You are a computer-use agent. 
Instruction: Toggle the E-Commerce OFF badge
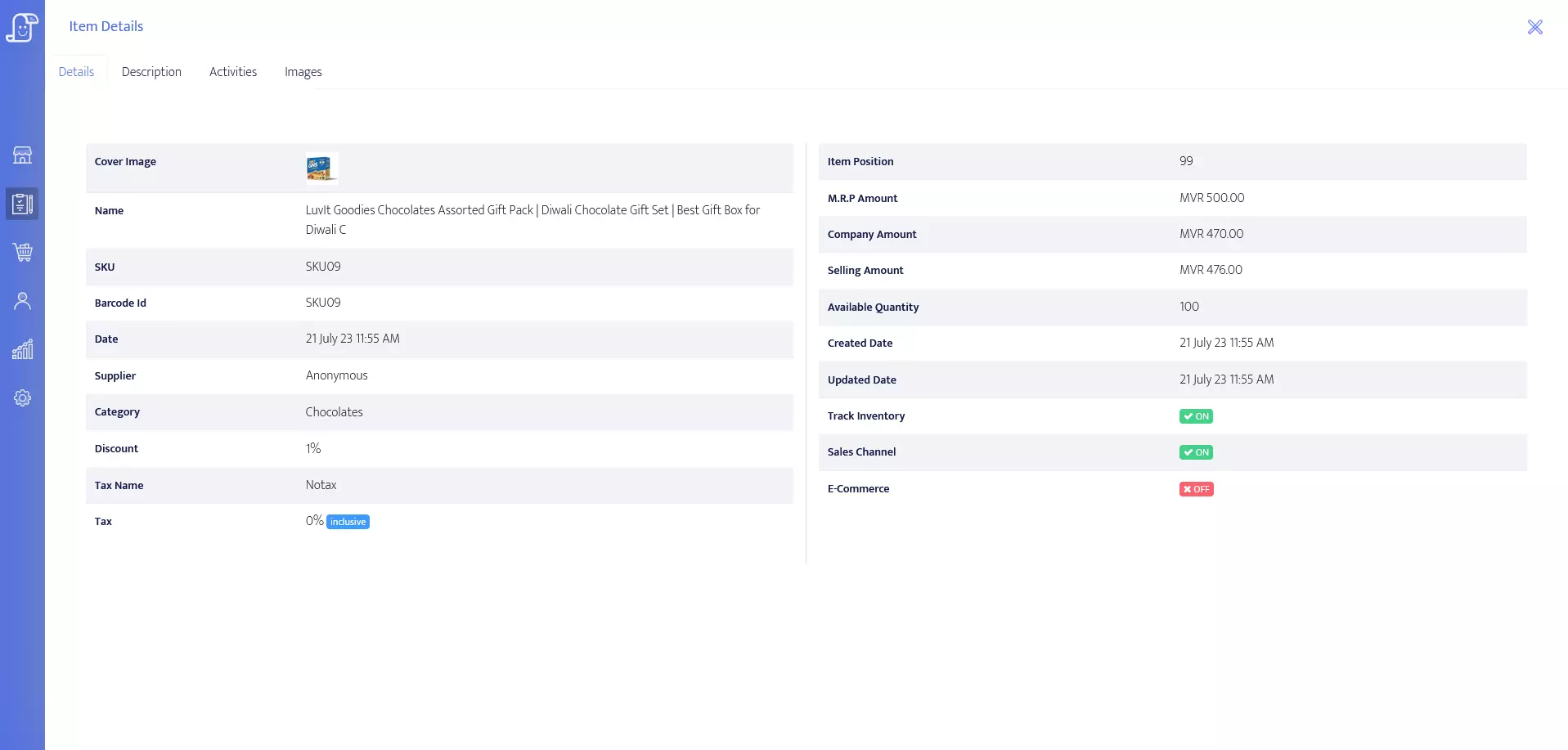click(x=1196, y=489)
